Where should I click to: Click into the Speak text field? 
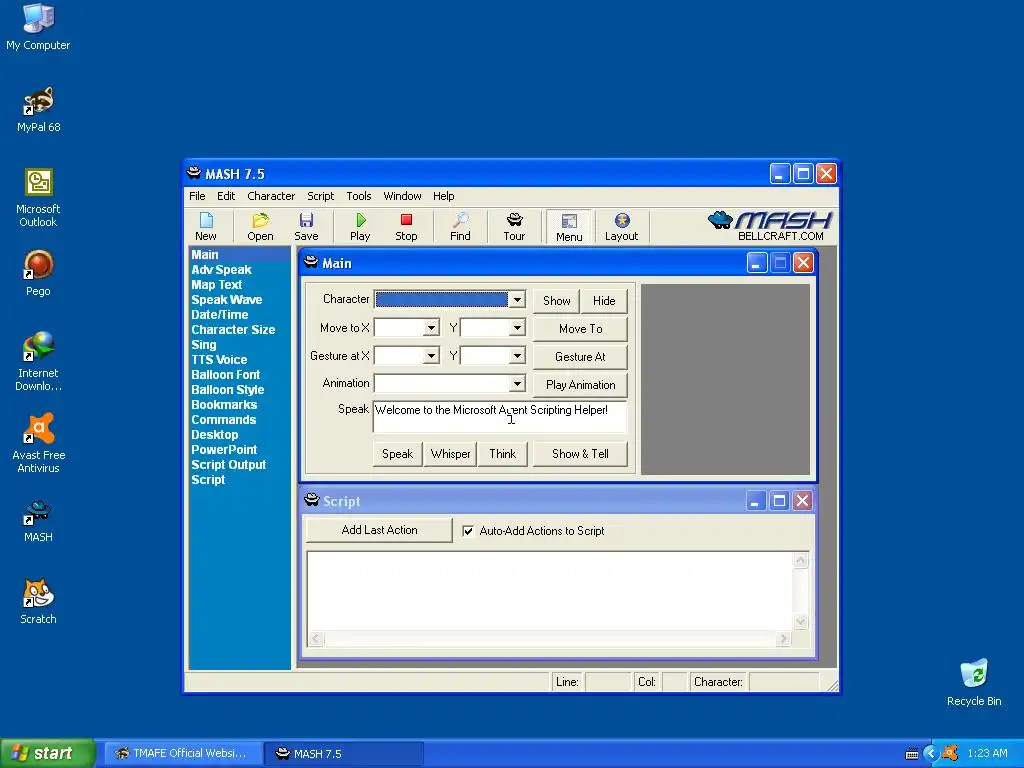pyautogui.click(x=500, y=417)
